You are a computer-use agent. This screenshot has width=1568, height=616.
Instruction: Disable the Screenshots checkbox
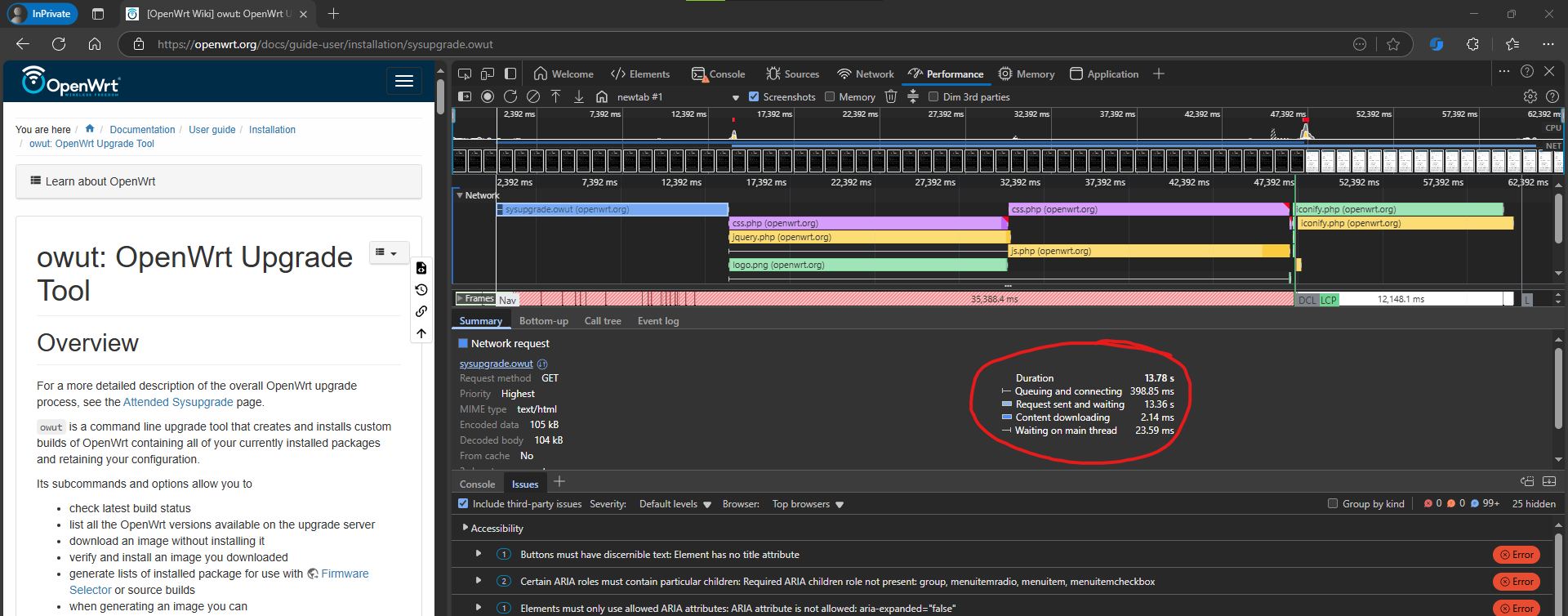pyautogui.click(x=754, y=96)
